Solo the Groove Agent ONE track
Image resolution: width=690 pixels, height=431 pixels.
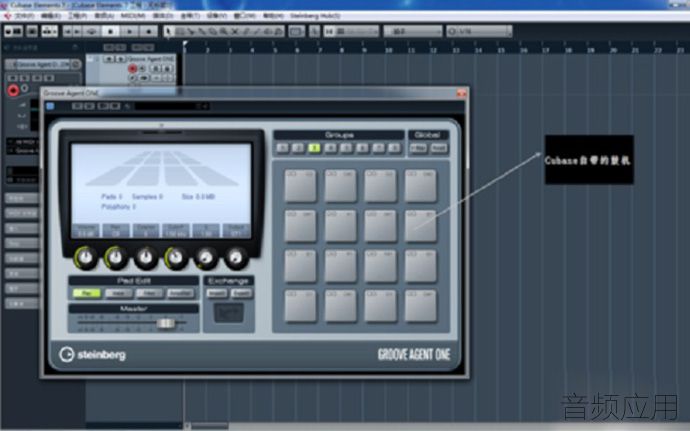(x=120, y=59)
